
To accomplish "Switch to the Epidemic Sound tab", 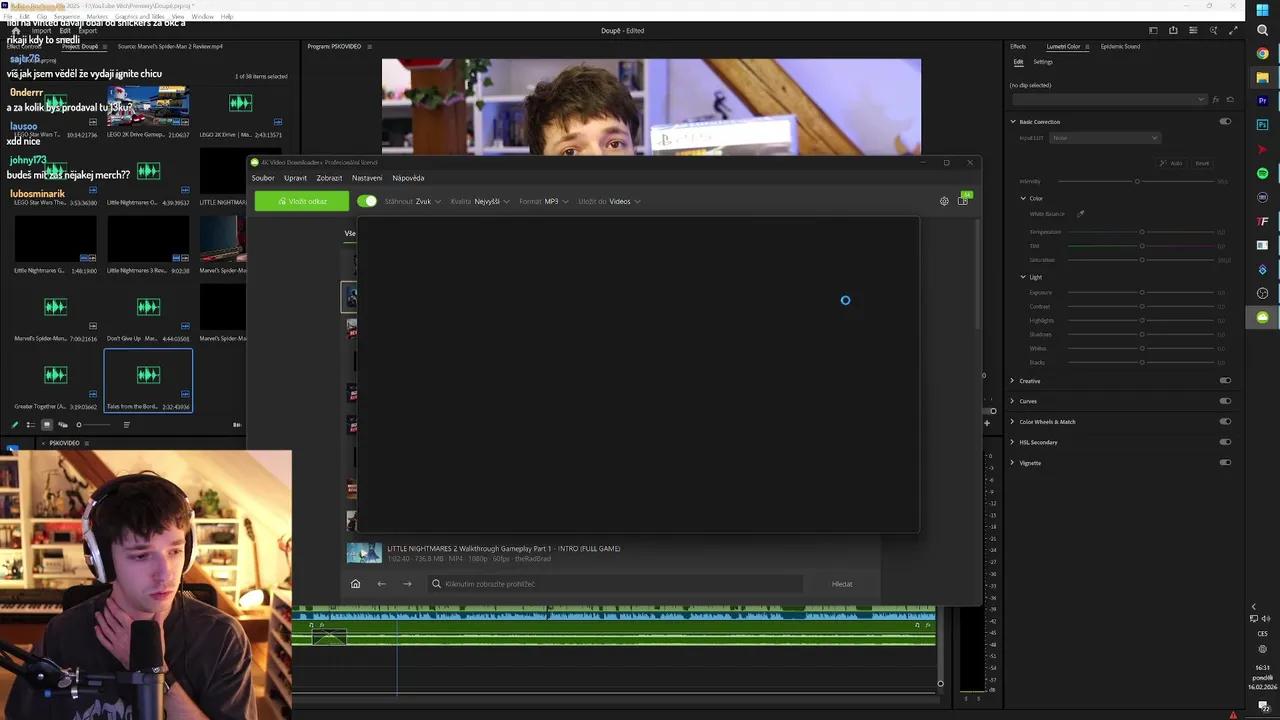I will (1120, 46).
